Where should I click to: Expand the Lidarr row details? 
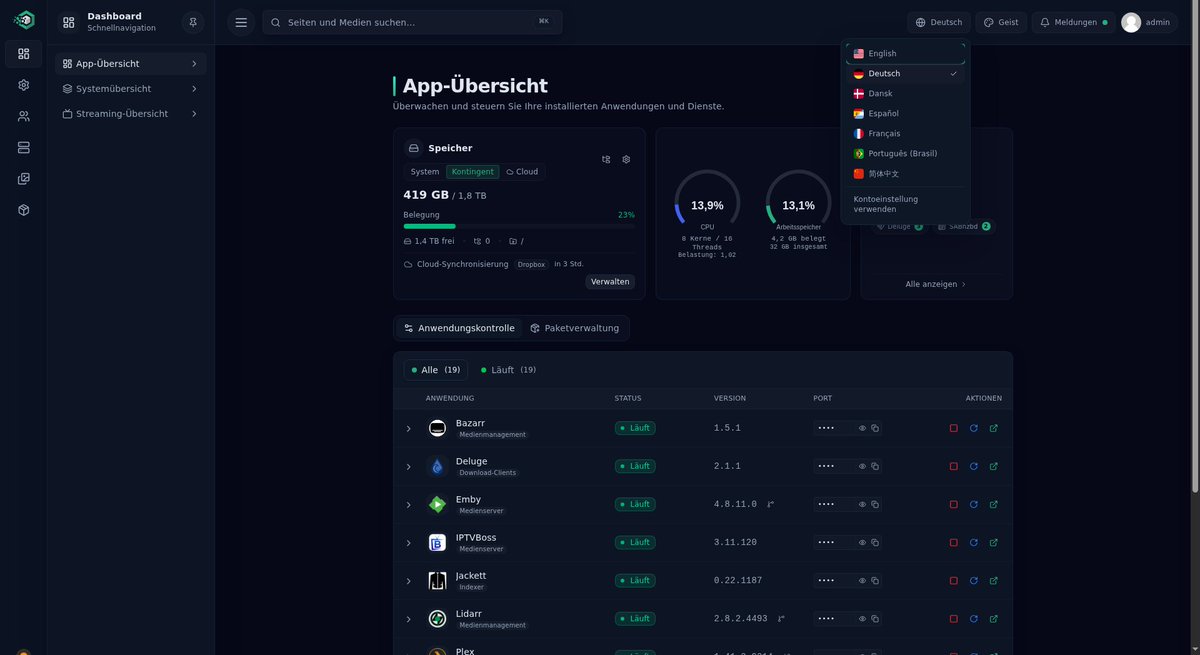coord(408,619)
